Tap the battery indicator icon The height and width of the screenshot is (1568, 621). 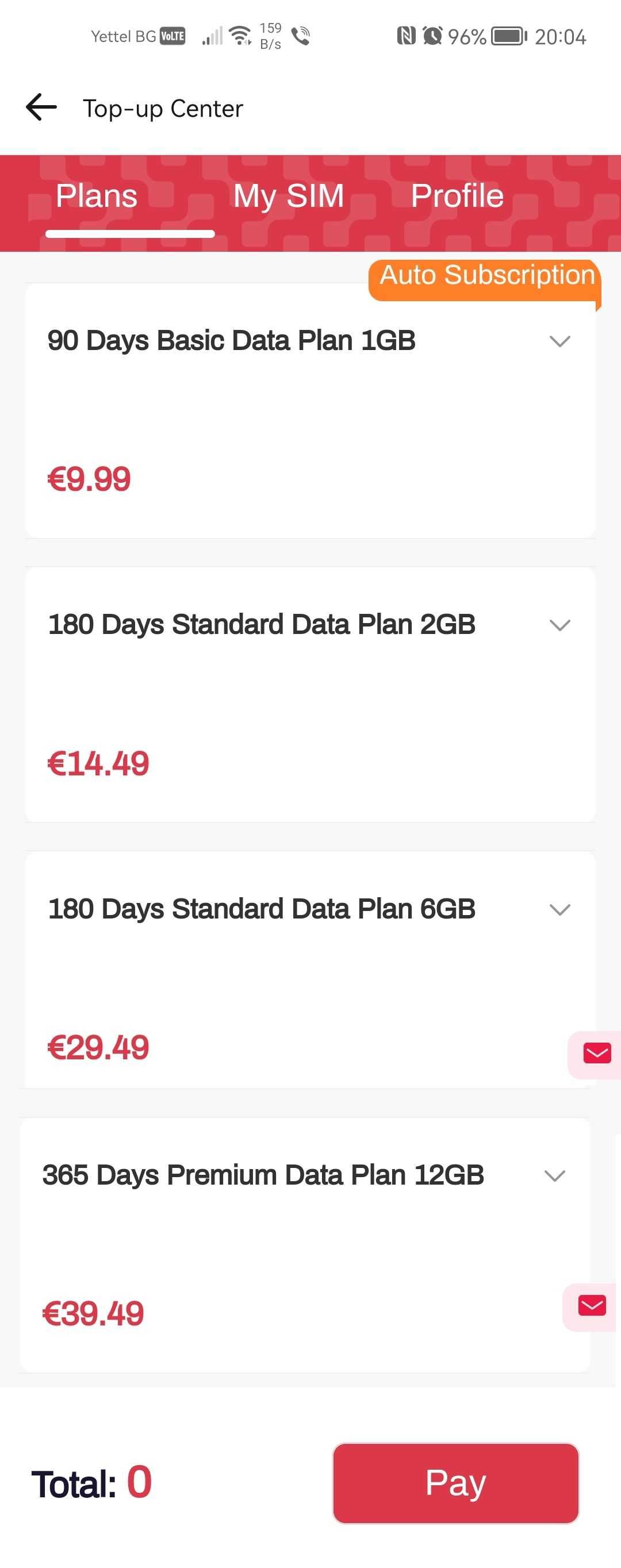(509, 36)
